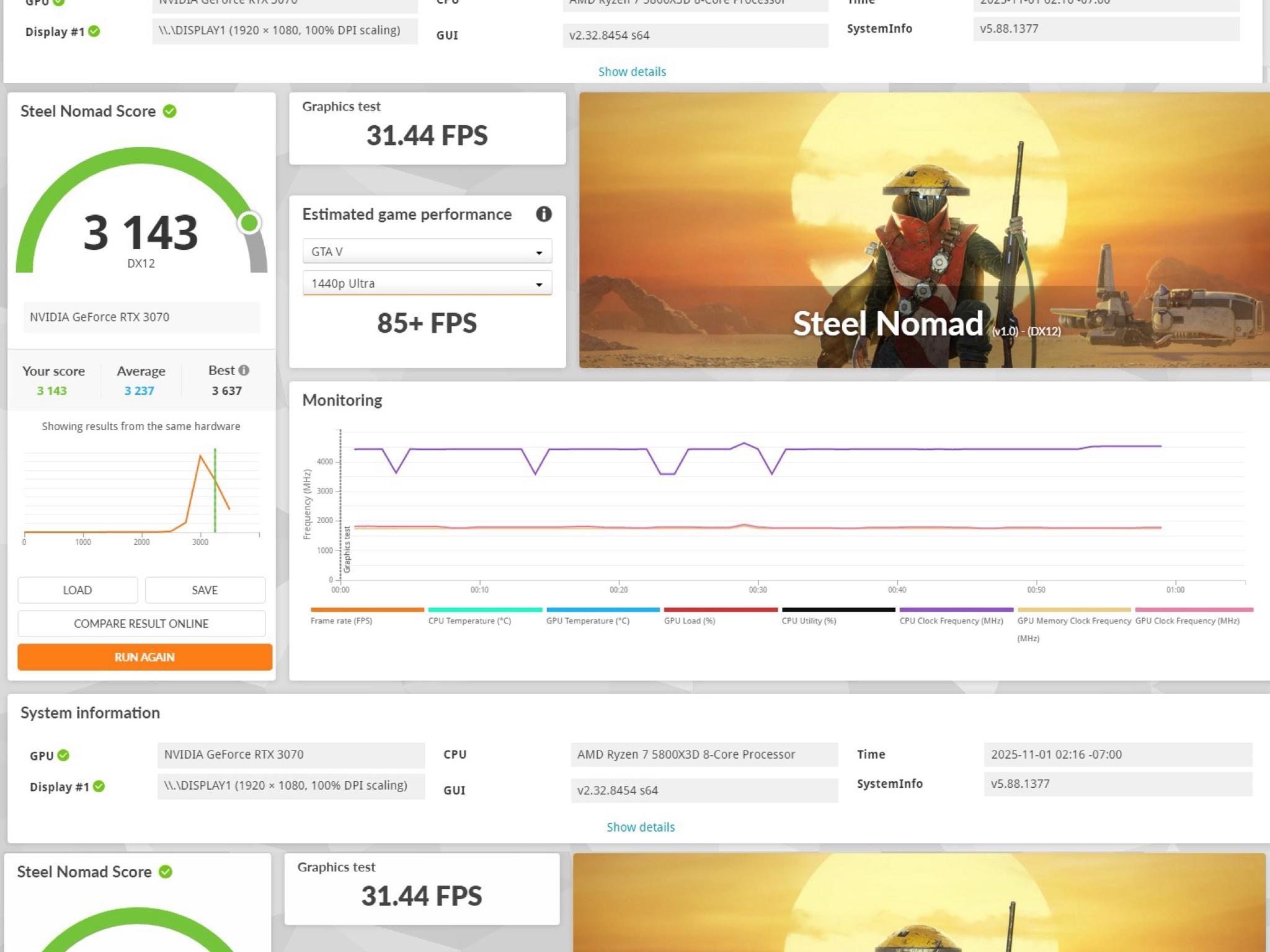The height and width of the screenshot is (952, 1270).
Task: Click the System information heading
Action: click(90, 713)
